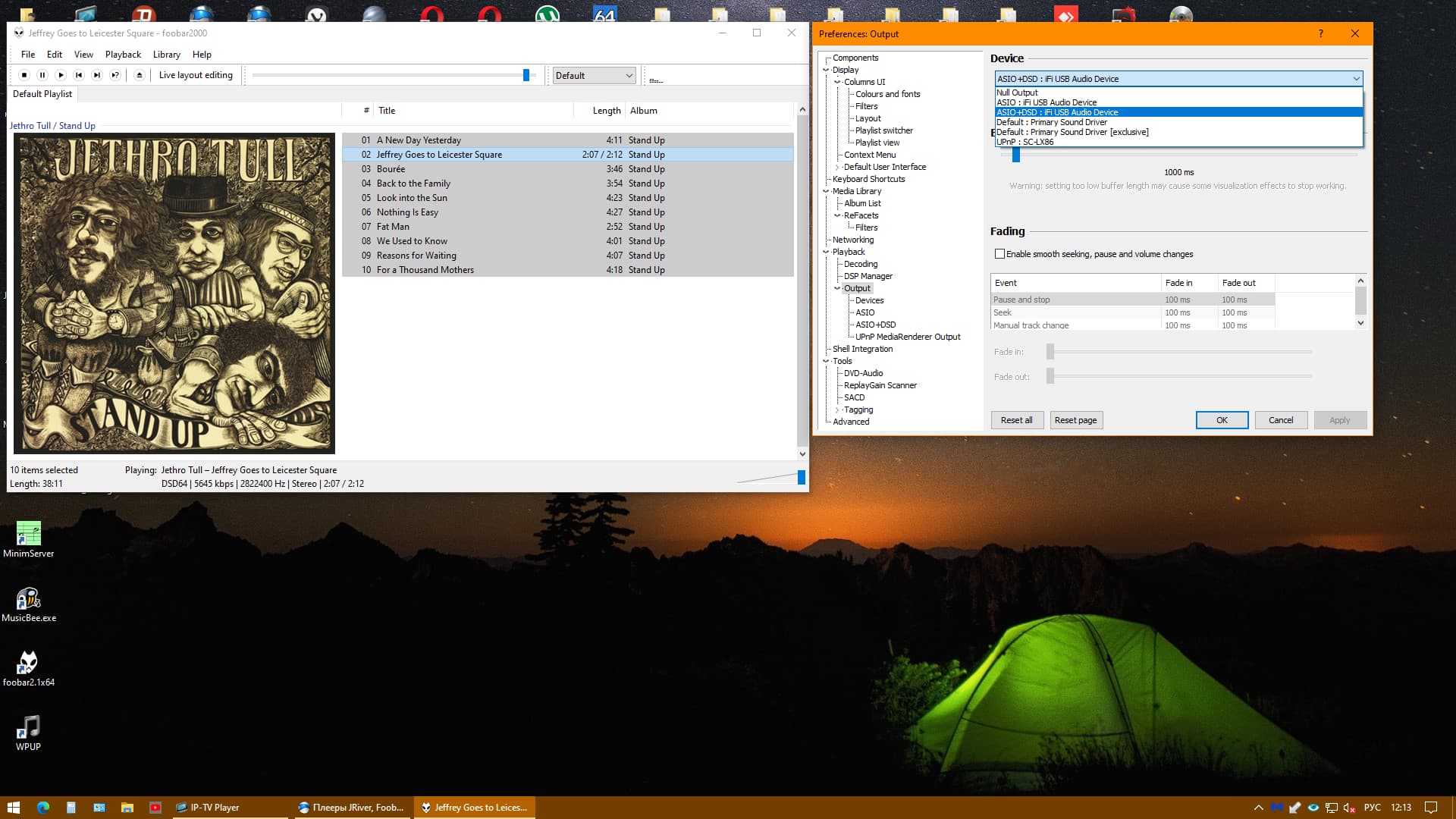Click the Reset page button
This screenshot has height=819, width=1456.
pos(1075,420)
